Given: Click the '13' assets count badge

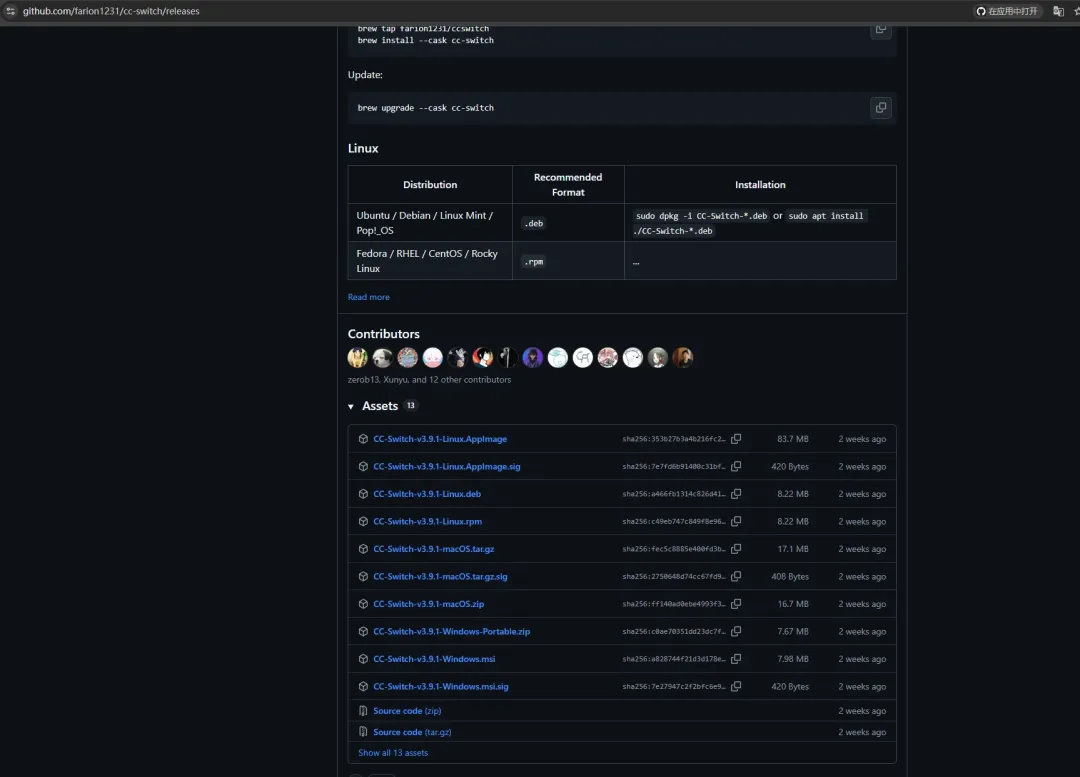Looking at the screenshot, I should point(411,406).
